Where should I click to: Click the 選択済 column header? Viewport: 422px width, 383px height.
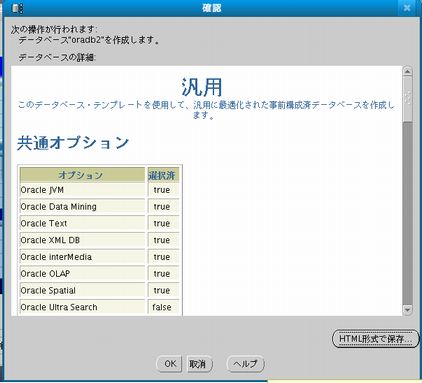coord(163,175)
